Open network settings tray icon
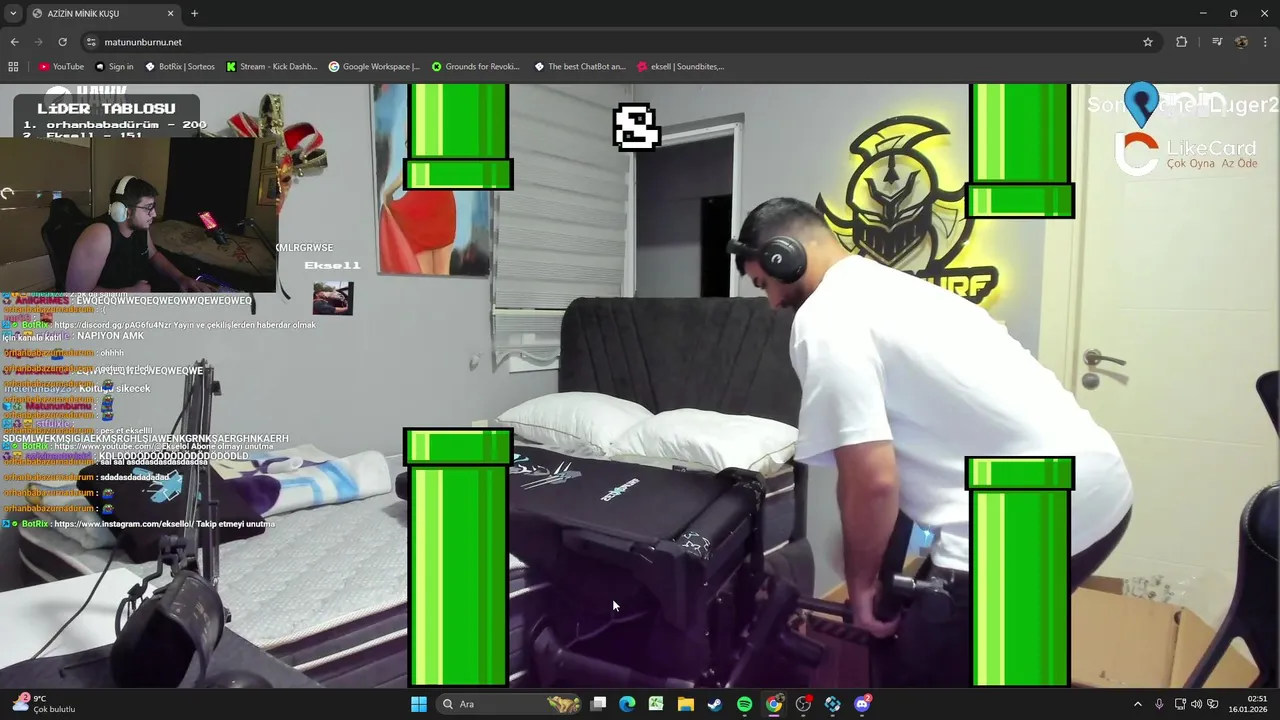1280x720 pixels. tap(1180, 704)
